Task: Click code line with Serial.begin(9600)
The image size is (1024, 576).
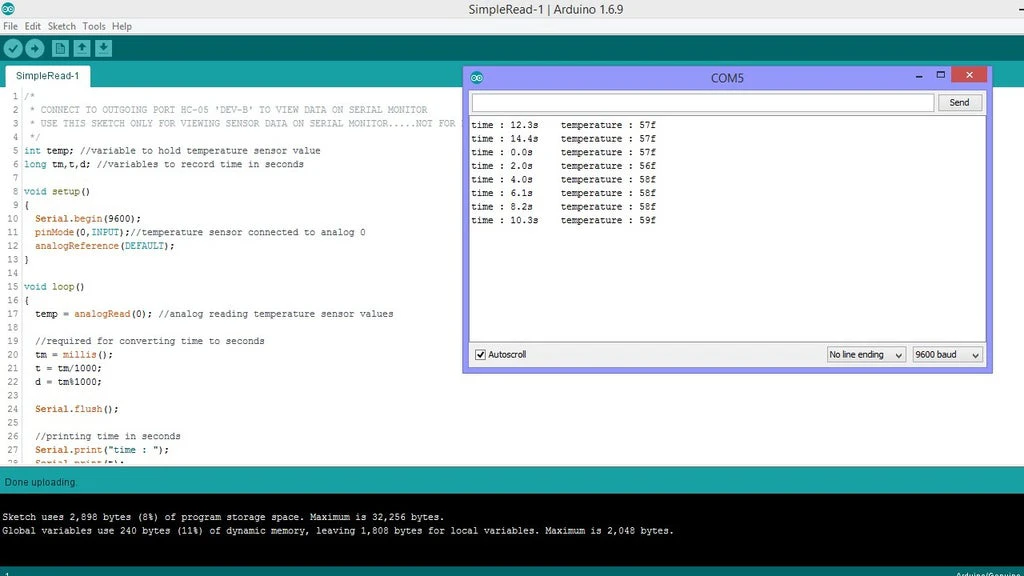Action: coord(88,219)
